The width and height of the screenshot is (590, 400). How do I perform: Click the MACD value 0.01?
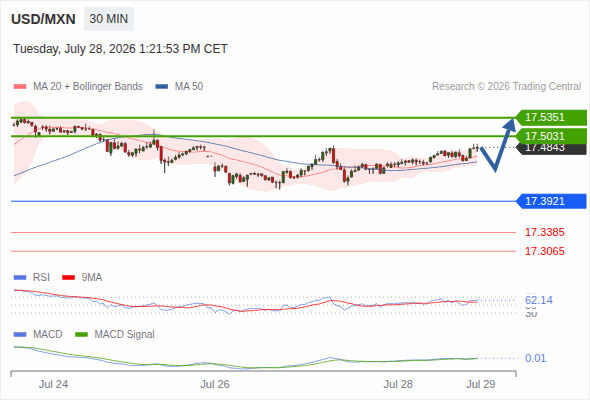pos(535,358)
